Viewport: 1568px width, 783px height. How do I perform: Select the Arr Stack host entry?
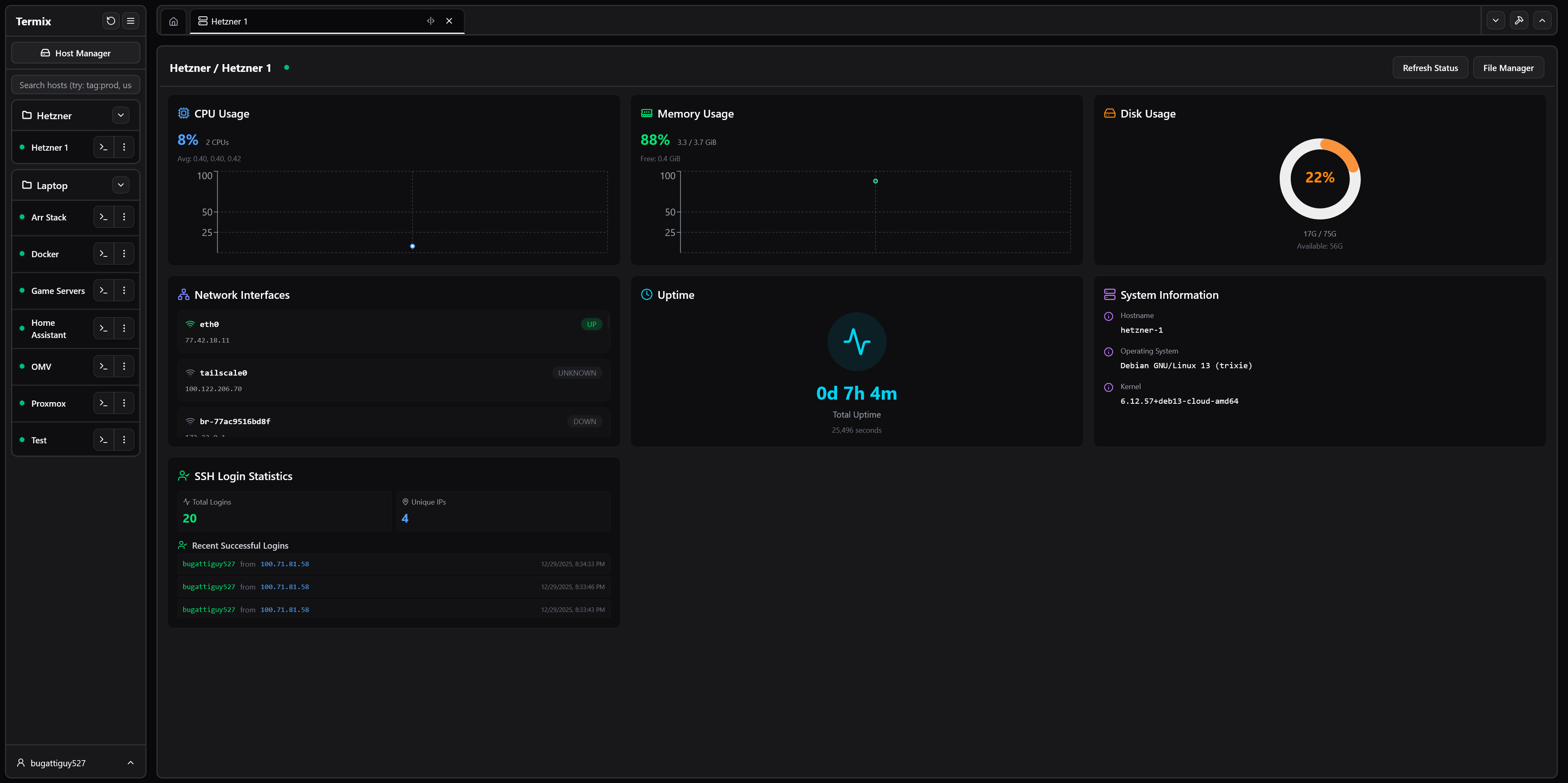point(49,217)
